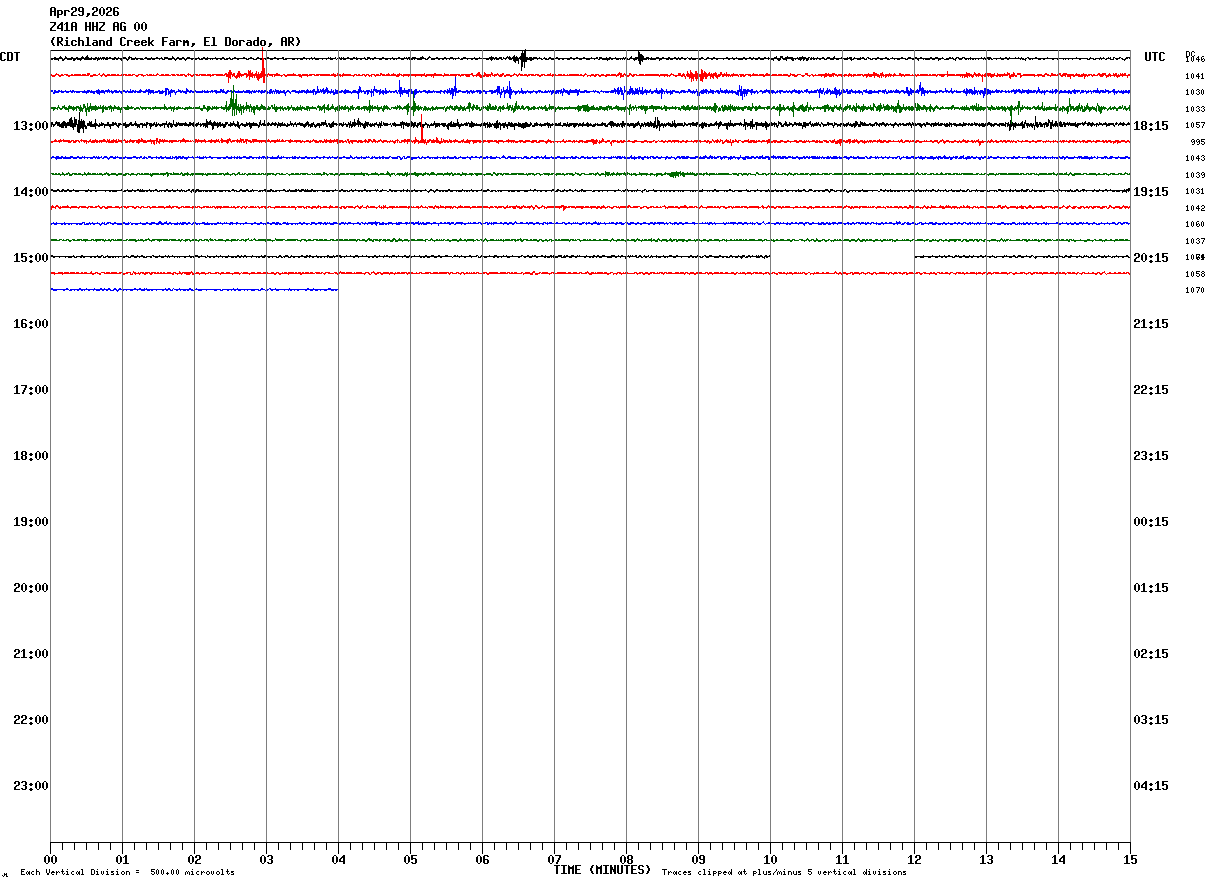
Task: Click the DC offset value '1031'
Action: [1195, 191]
